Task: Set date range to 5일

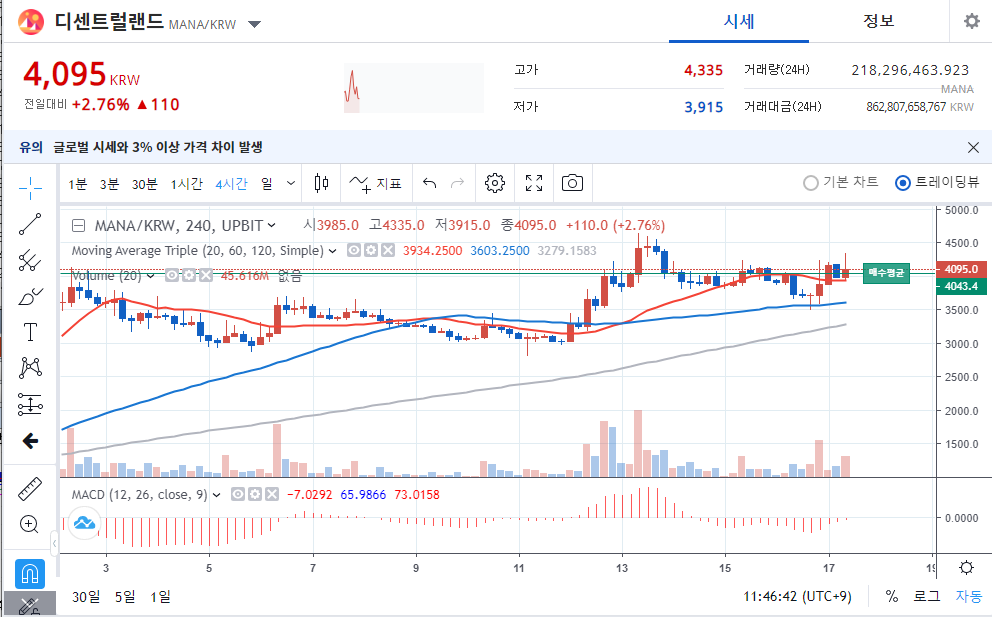Action: coord(125,597)
